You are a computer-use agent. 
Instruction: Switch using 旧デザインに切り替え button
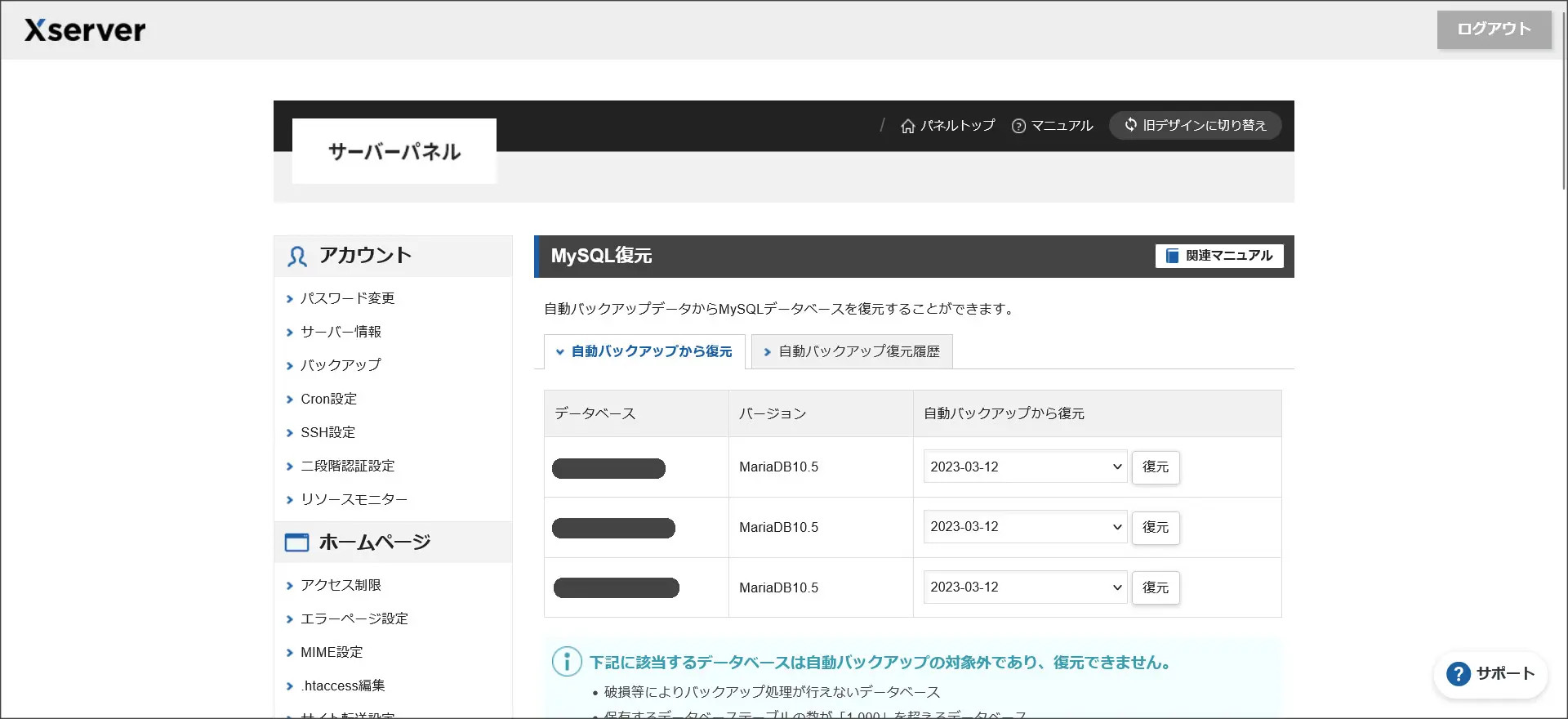pyautogui.click(x=1195, y=125)
